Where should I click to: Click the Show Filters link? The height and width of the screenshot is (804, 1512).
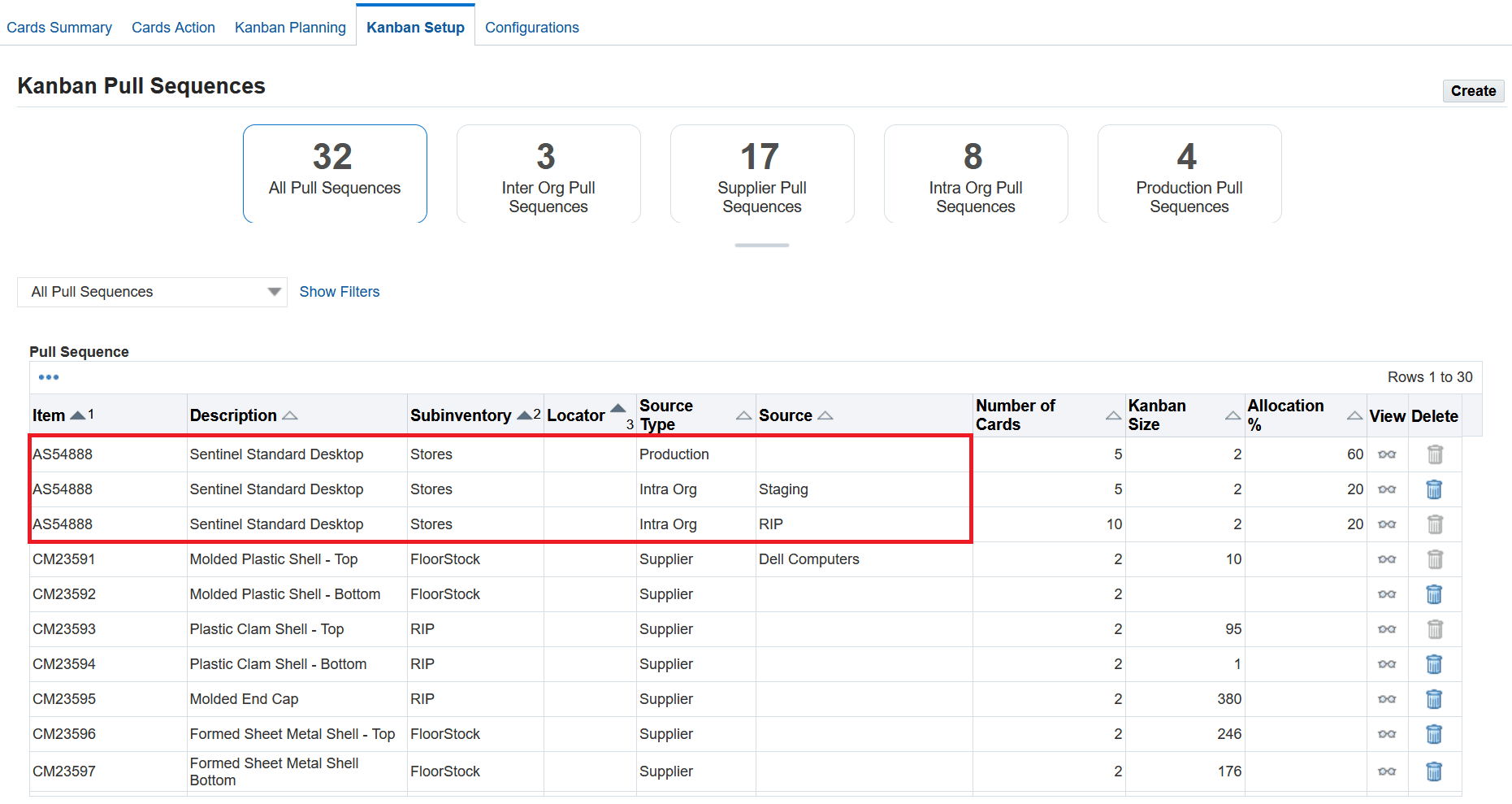(339, 292)
